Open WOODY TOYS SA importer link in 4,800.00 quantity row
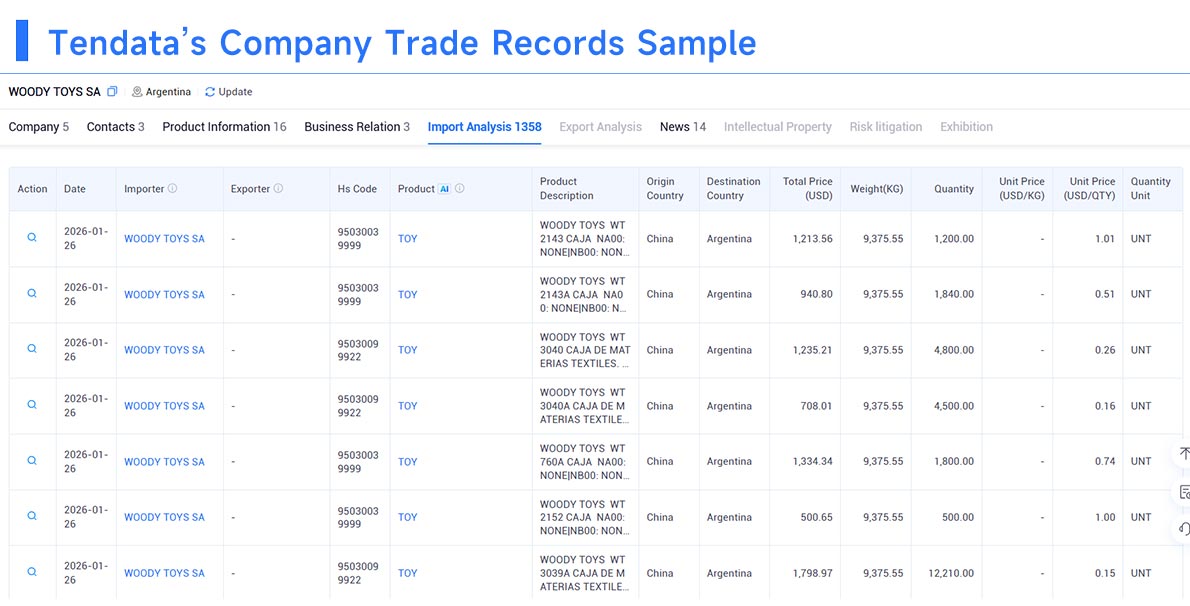Viewport: 1190px width, 606px height. [165, 350]
